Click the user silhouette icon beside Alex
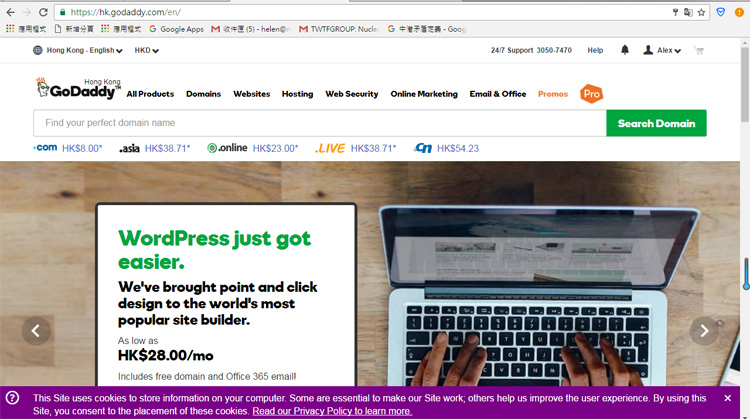 coord(648,50)
